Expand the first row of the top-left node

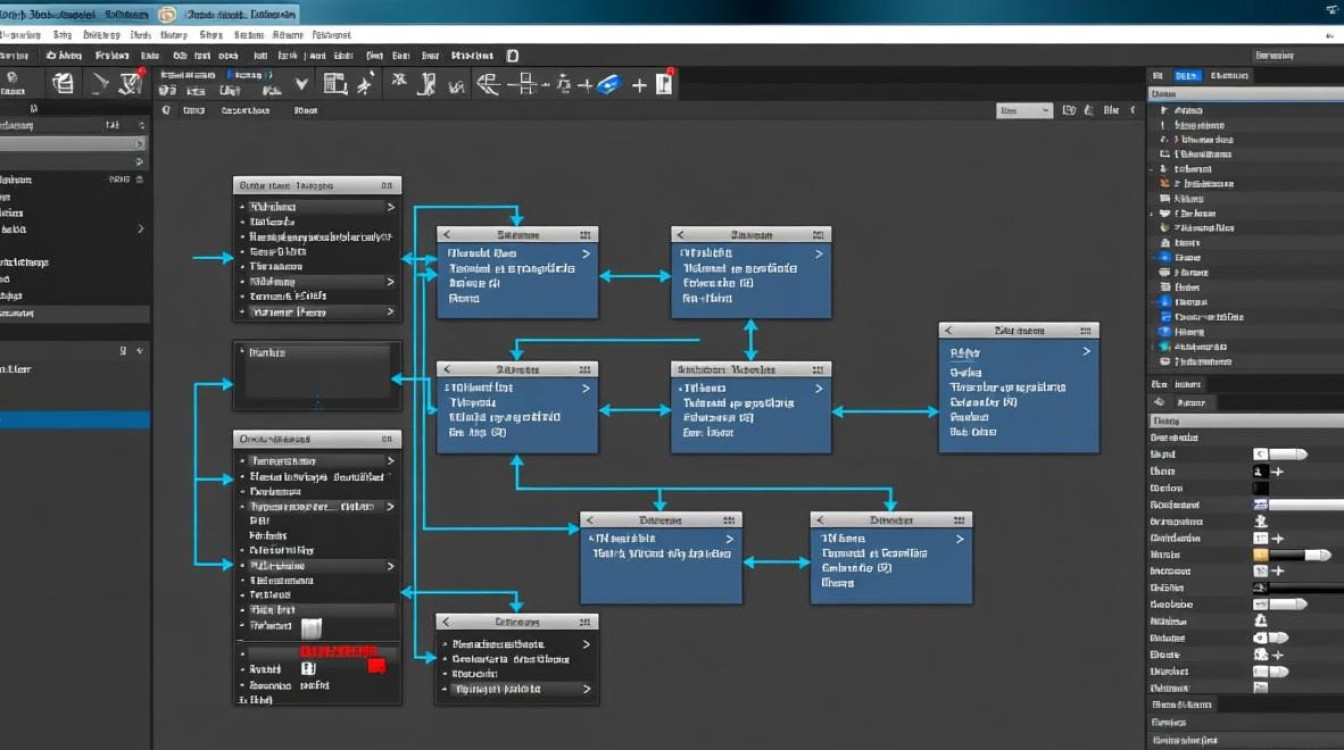(390, 207)
